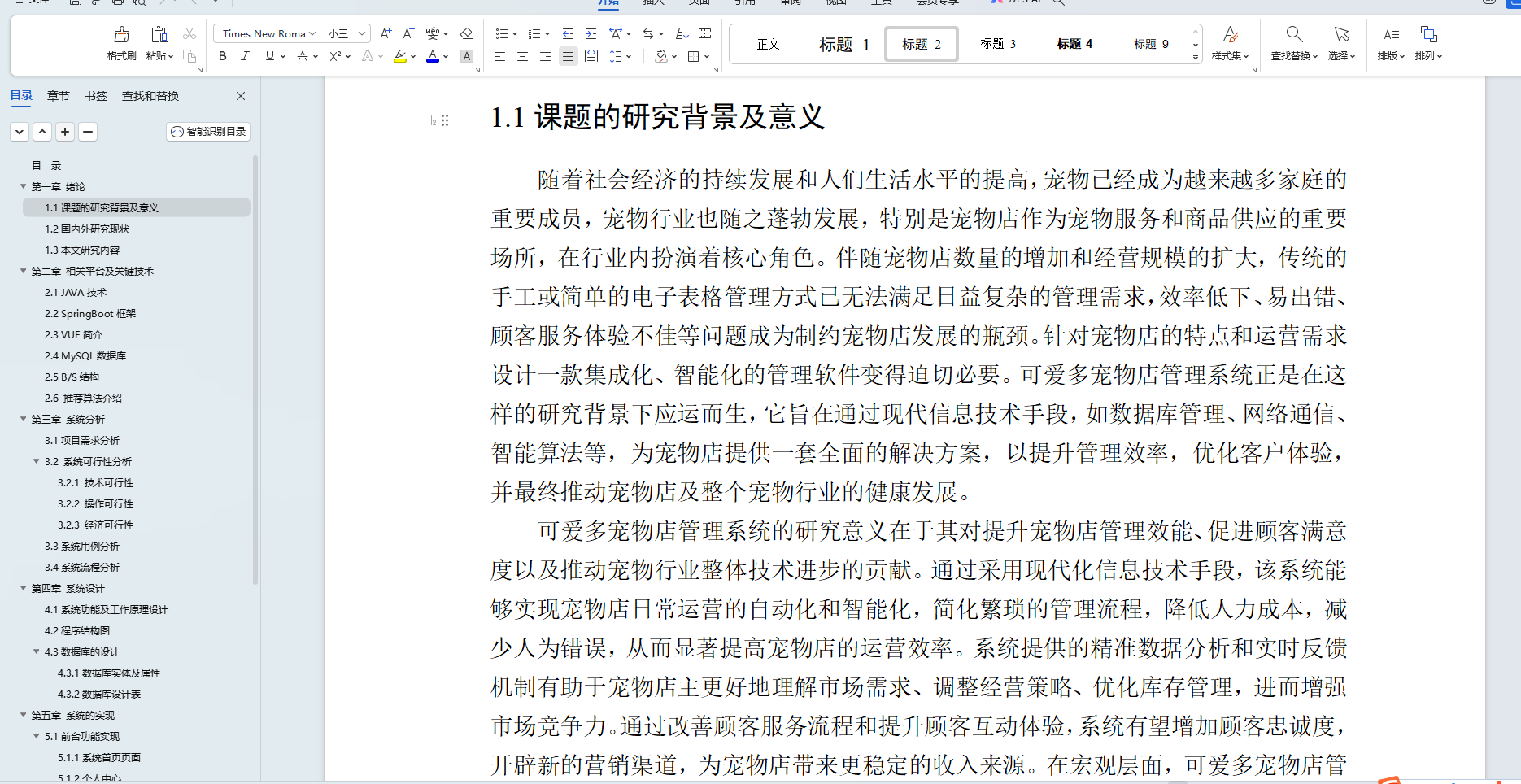The image size is (1521, 784).
Task: Click the heading H2 drag handle beside title
Action: click(445, 120)
